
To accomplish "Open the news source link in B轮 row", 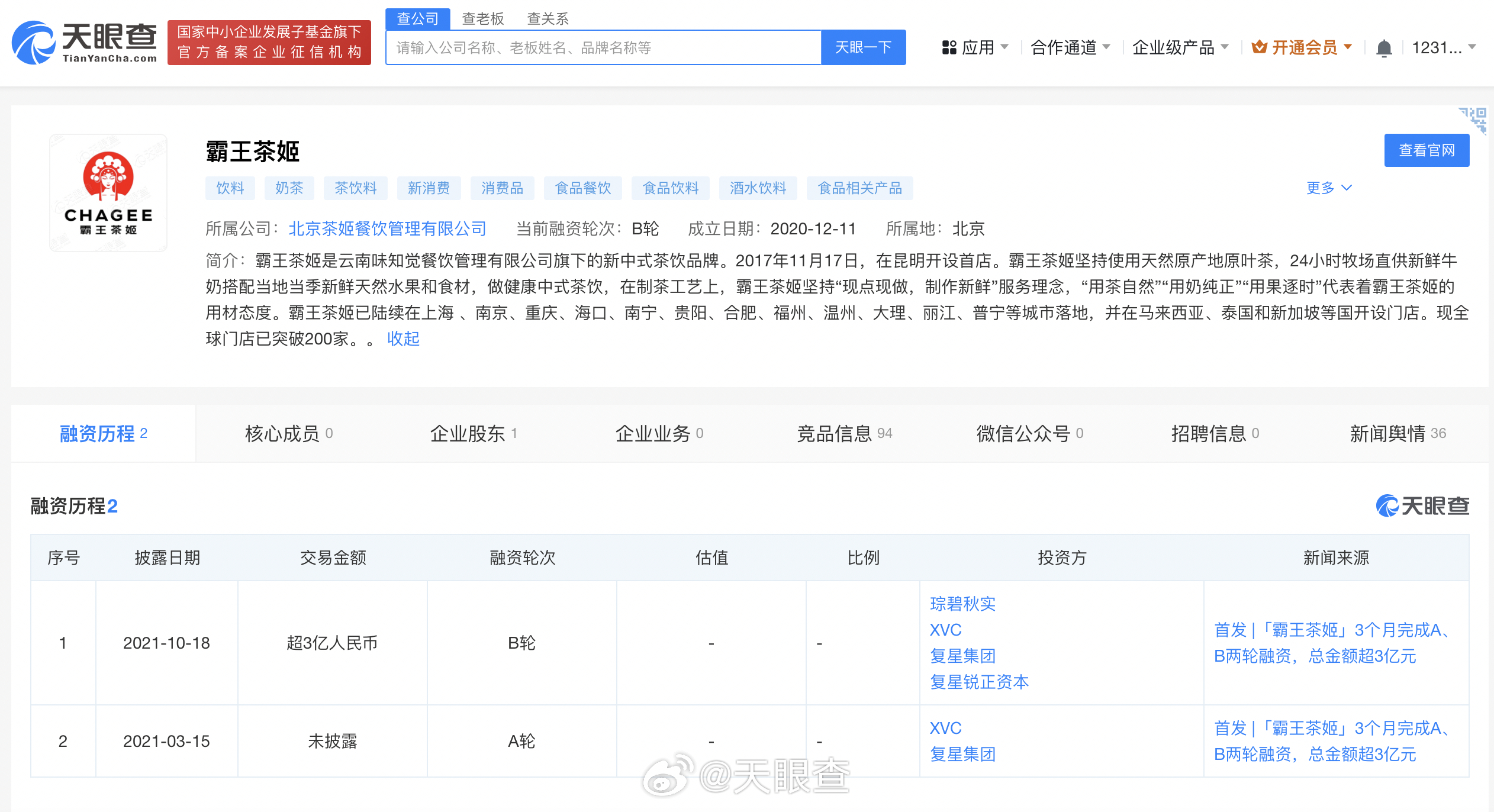I will (x=1332, y=643).
